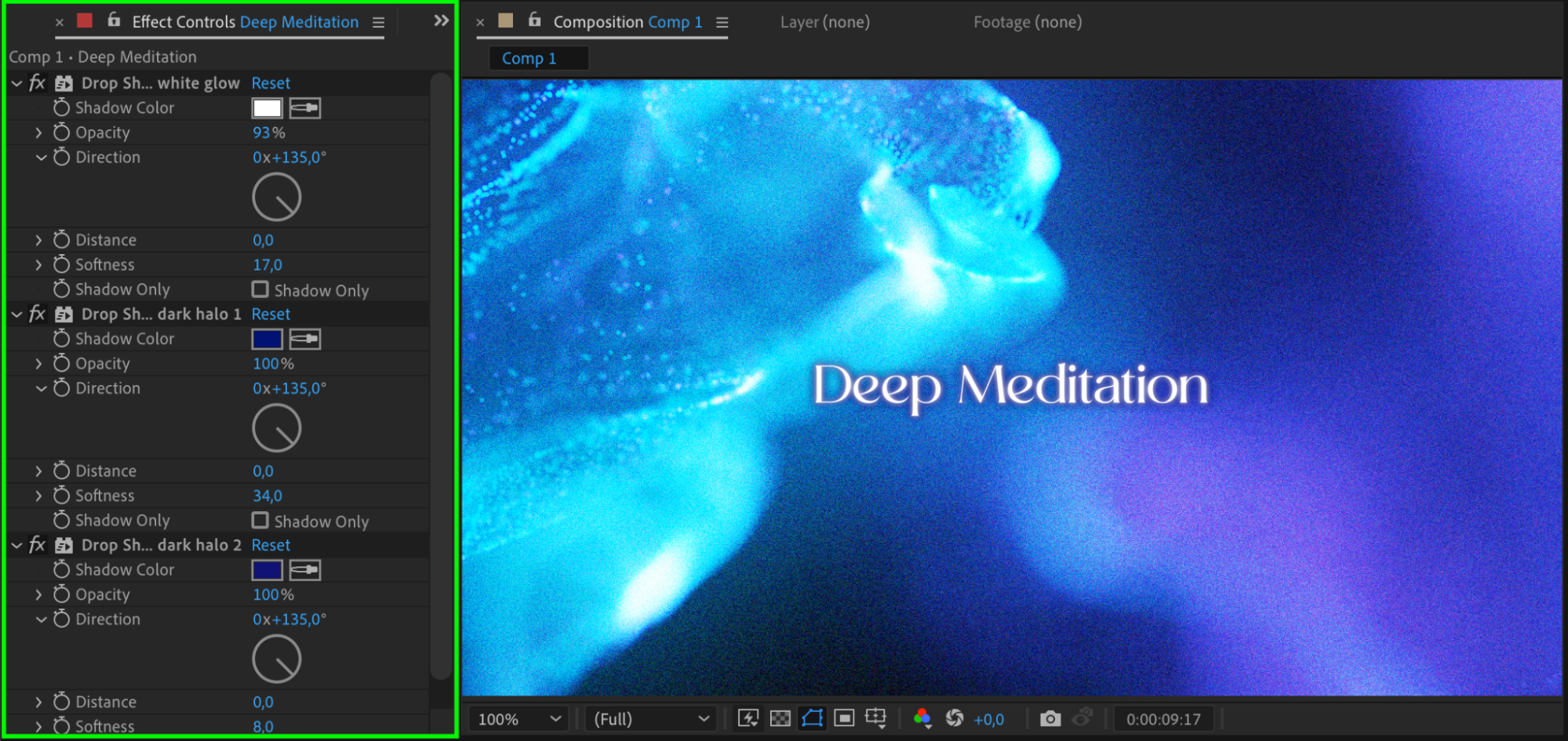Enable the Shadow Only checkbox under white glow
The image size is (1568, 741).
point(260,289)
